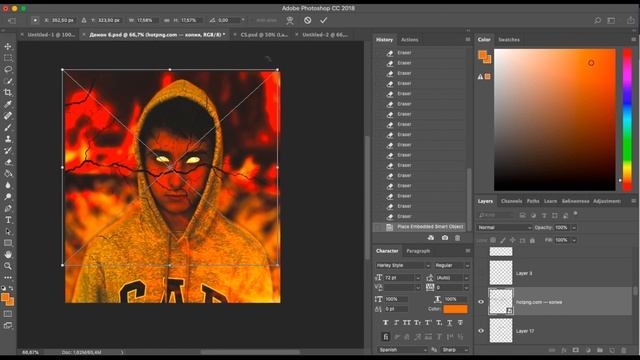The image size is (640, 360).
Task: Delete current history state trash icon
Action: click(458, 238)
